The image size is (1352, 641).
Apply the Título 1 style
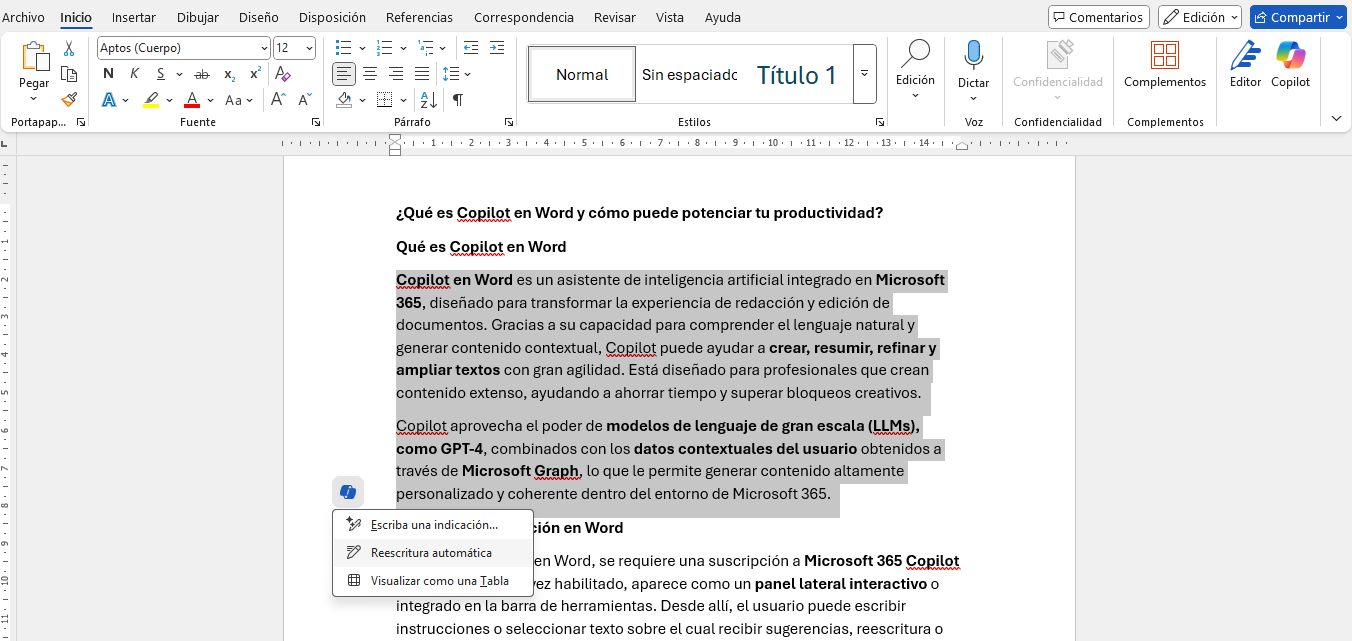(x=796, y=74)
